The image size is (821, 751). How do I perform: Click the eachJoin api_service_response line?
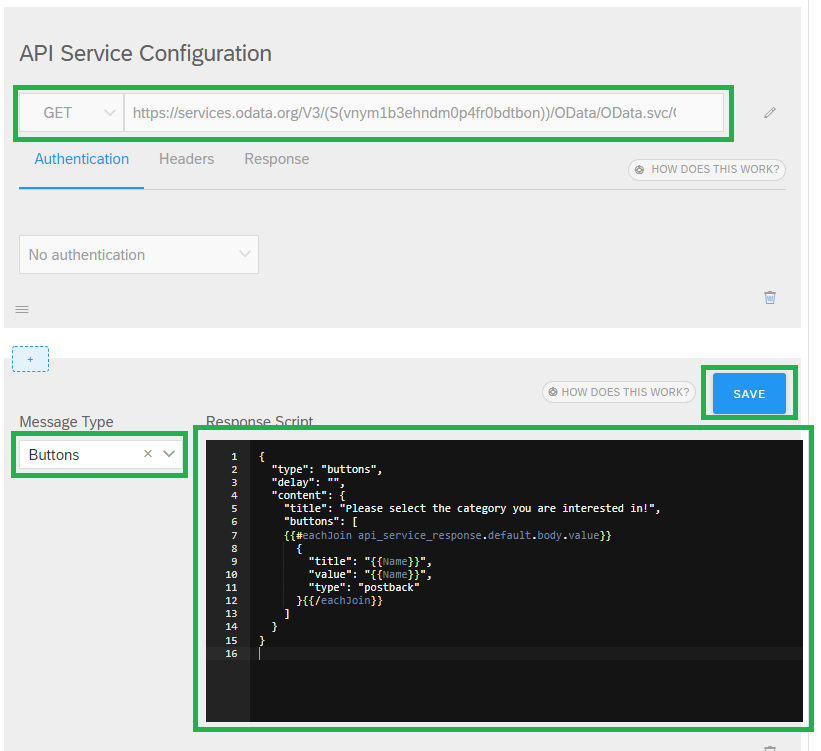point(447,535)
